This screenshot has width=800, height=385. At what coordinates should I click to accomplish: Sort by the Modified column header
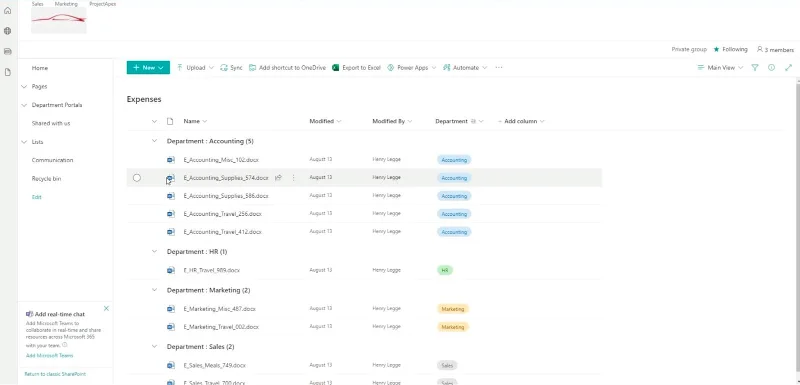(325, 121)
